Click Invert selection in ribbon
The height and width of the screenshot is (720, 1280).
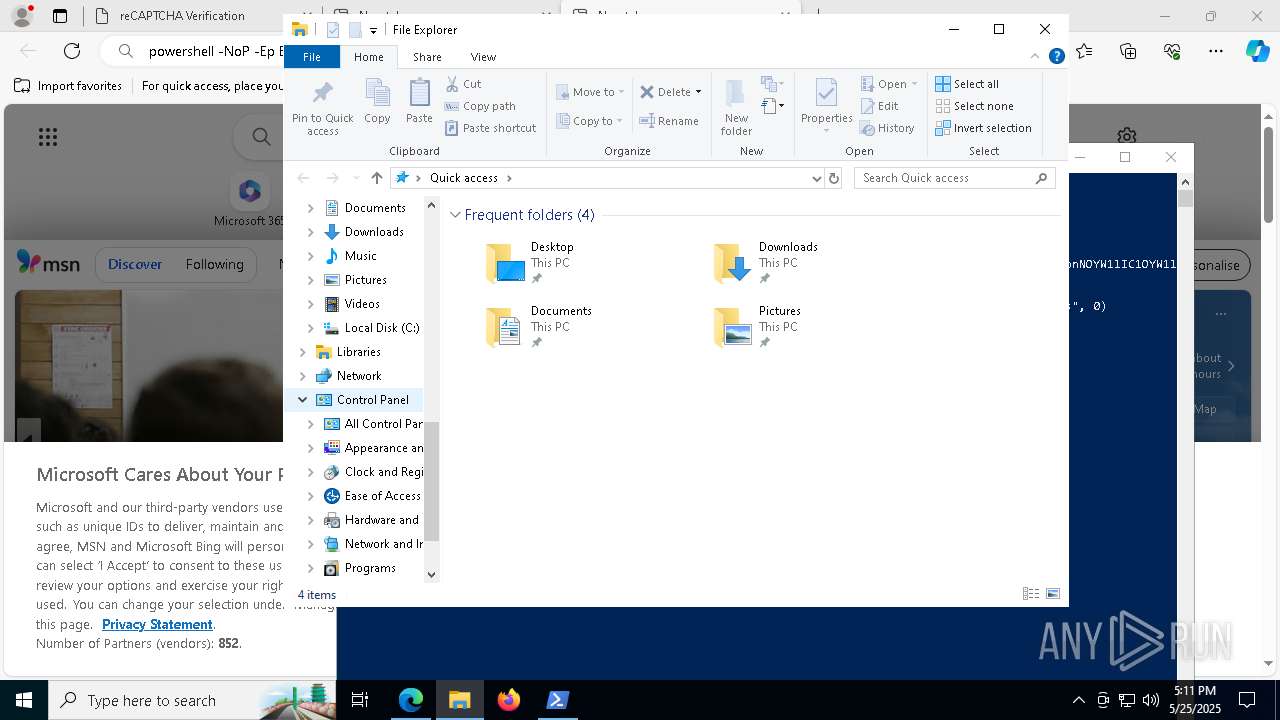(983, 128)
